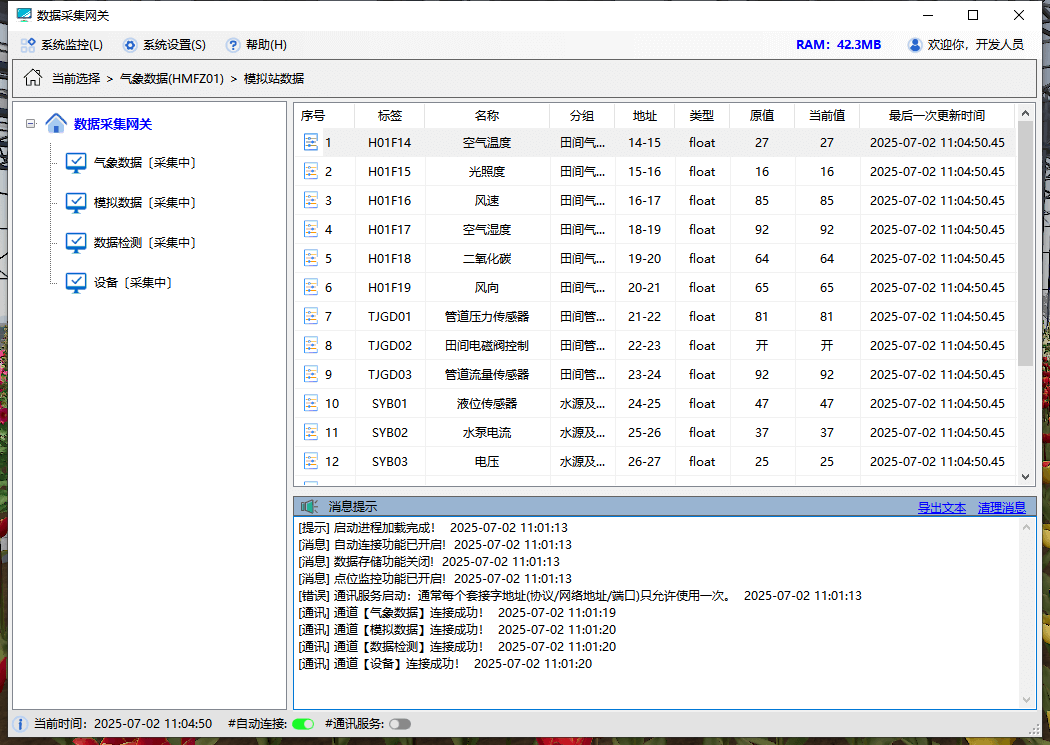Disable the 自动连接 toggle
The height and width of the screenshot is (745, 1050).
point(302,723)
